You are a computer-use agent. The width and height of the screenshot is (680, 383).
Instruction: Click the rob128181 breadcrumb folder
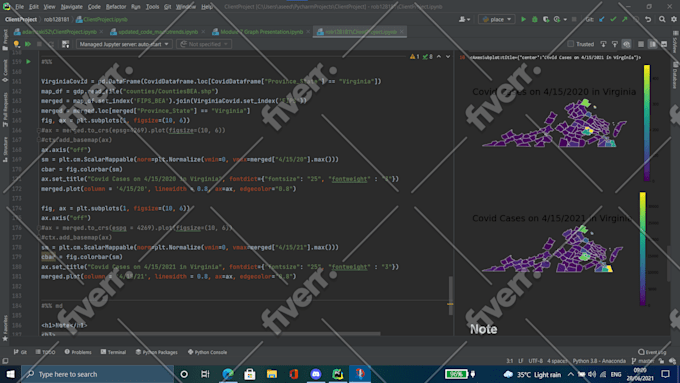pos(56,20)
